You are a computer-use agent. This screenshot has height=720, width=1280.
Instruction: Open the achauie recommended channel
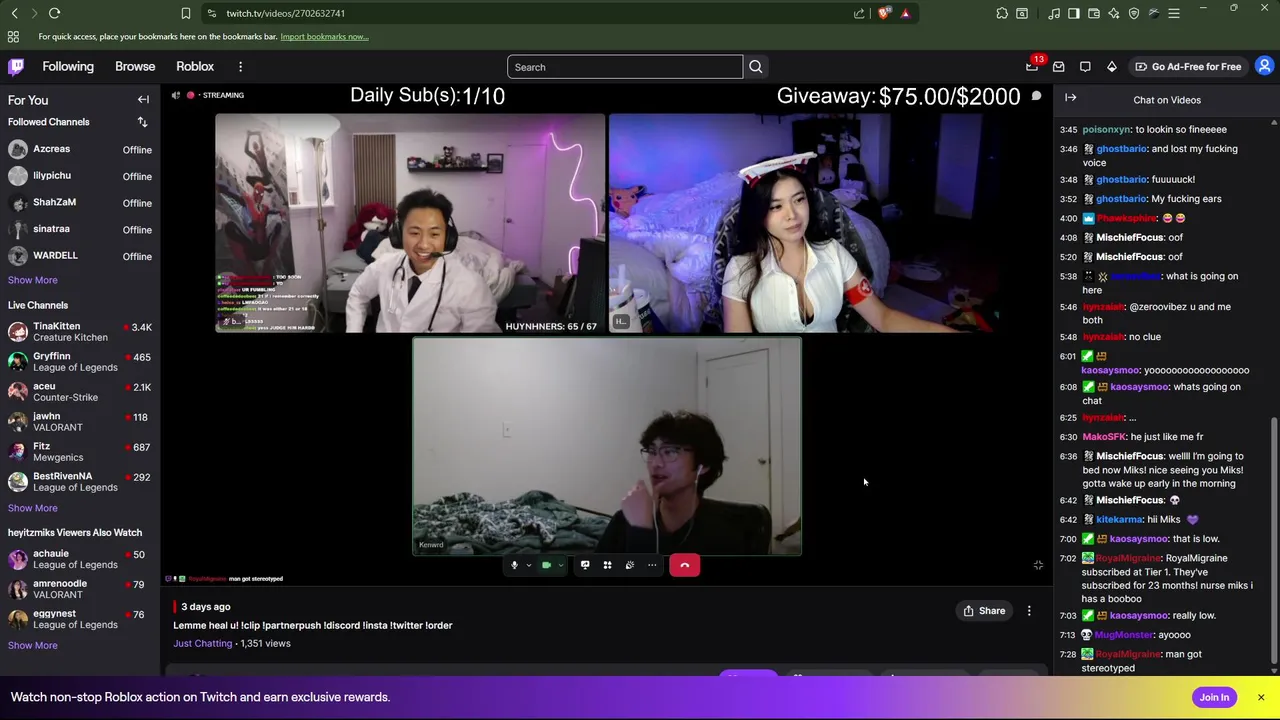80,558
